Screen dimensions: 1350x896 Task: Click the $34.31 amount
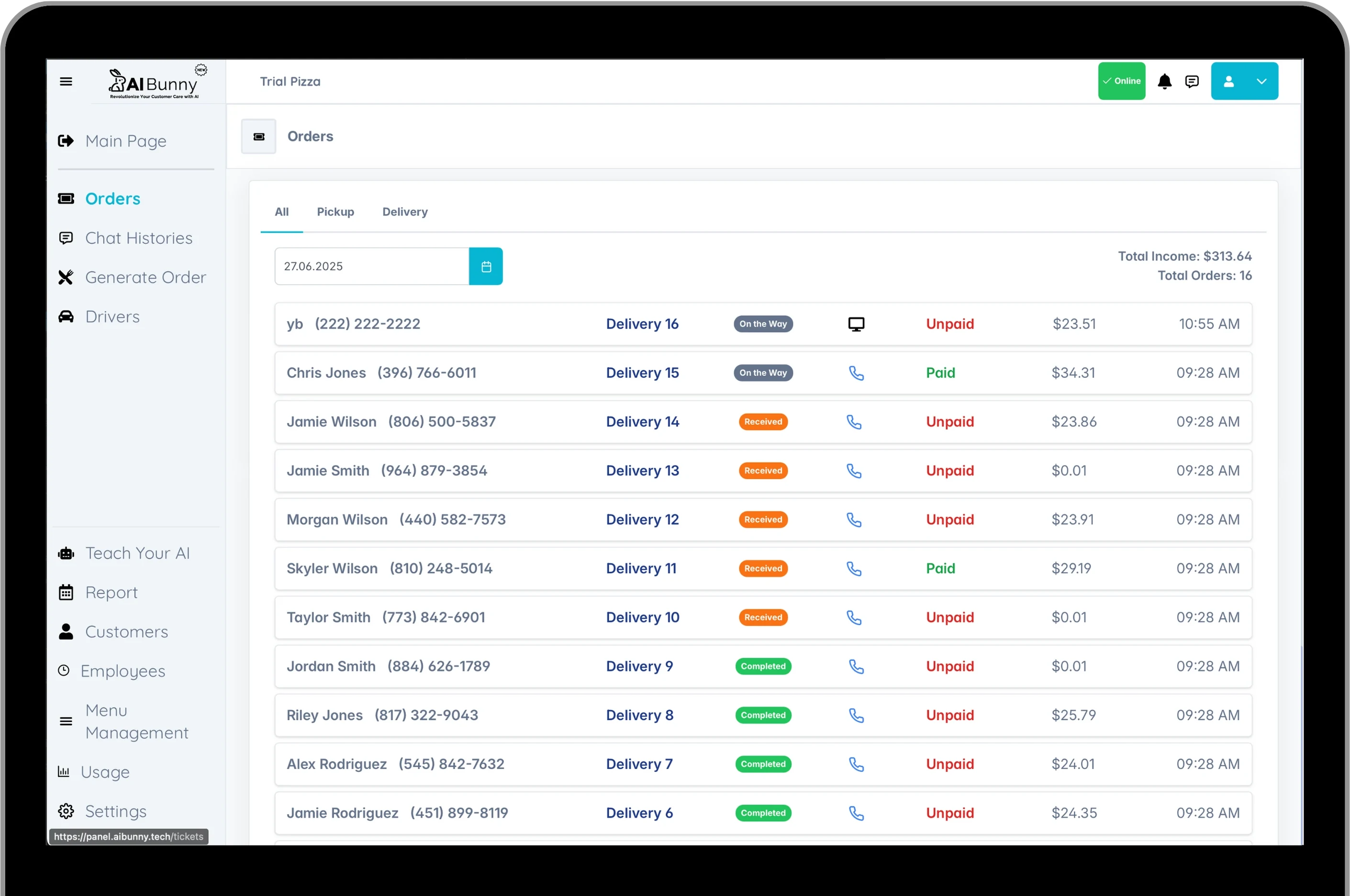point(1073,373)
